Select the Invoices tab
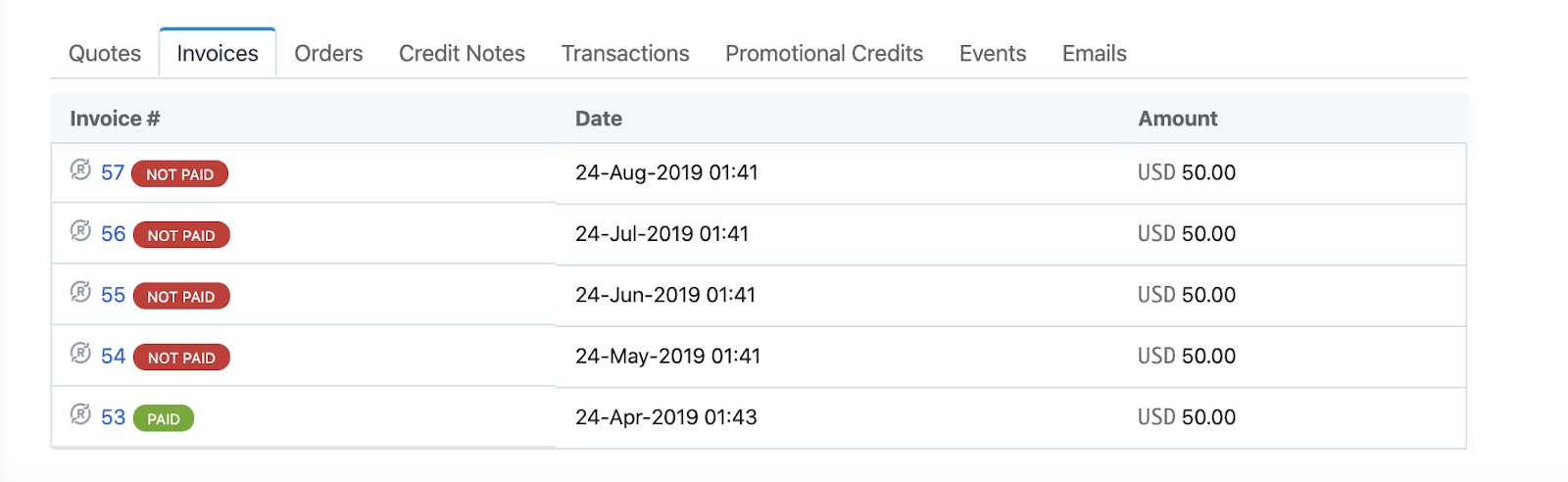This screenshot has width=1568, height=482. pyautogui.click(x=218, y=54)
